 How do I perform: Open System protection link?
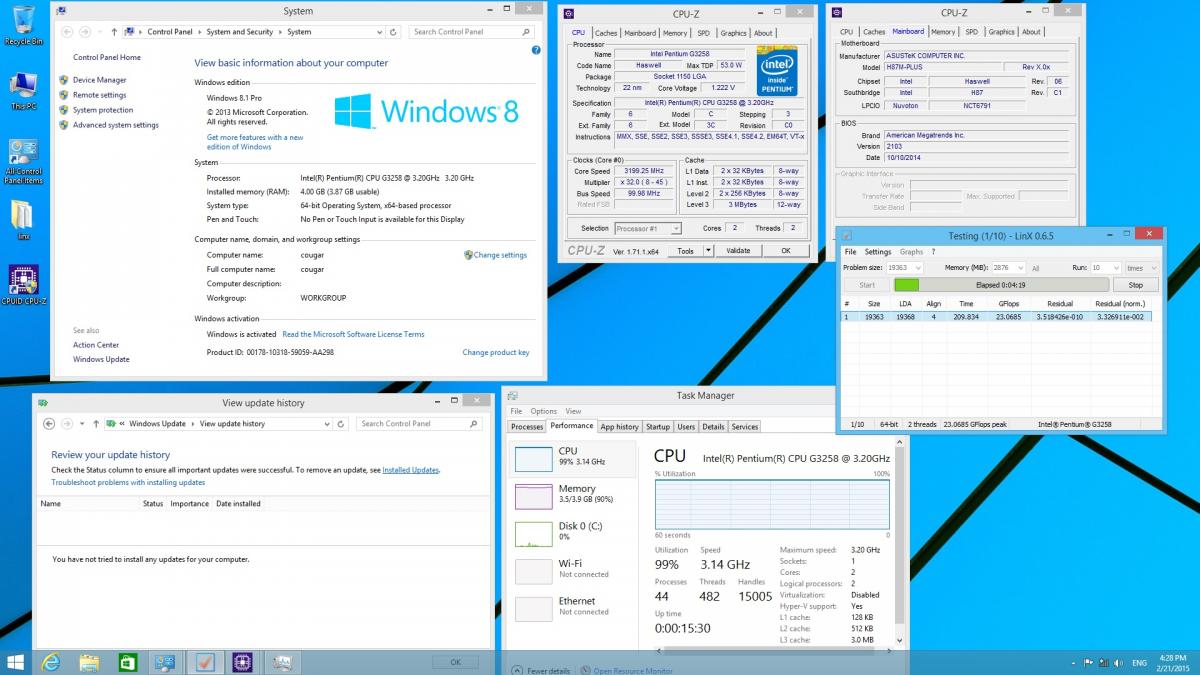(103, 110)
